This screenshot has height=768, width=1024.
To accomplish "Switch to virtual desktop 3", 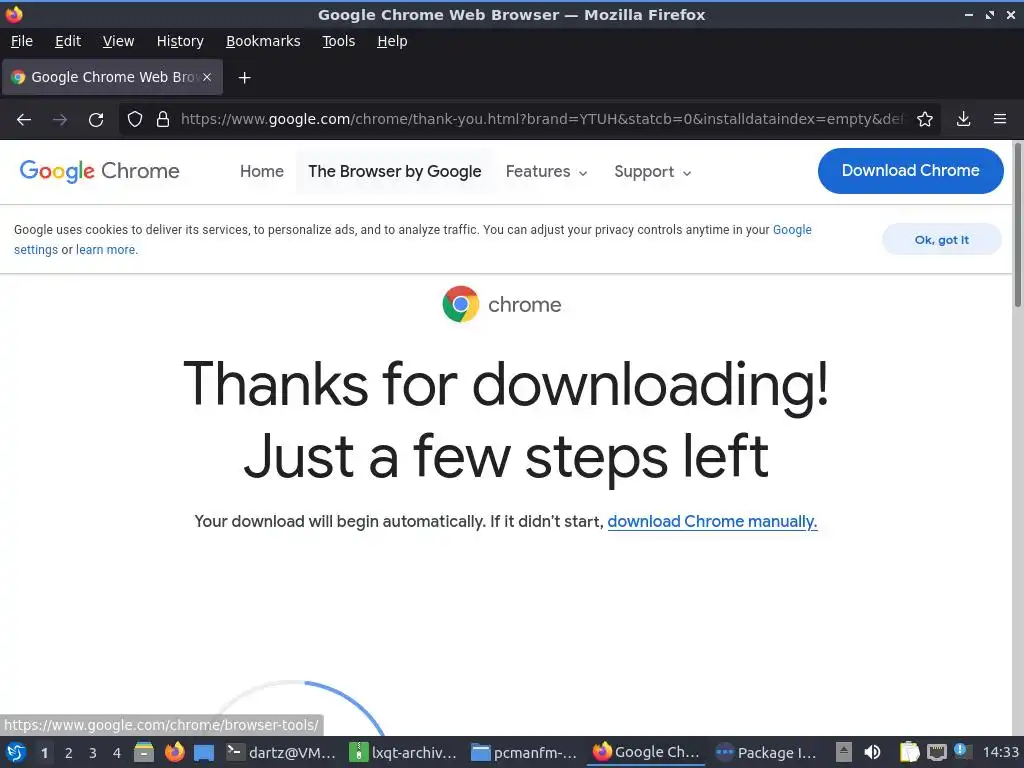I will tap(93, 752).
